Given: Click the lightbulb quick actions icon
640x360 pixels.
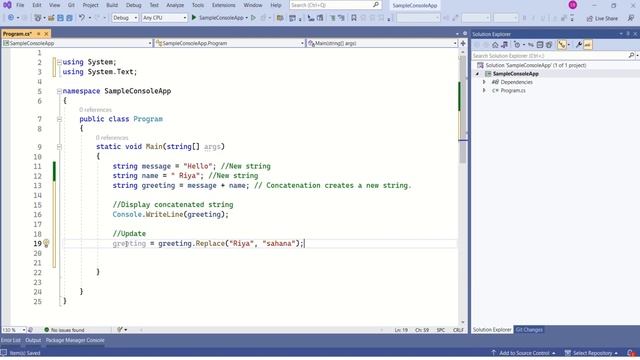Looking at the screenshot, I should (x=46, y=243).
